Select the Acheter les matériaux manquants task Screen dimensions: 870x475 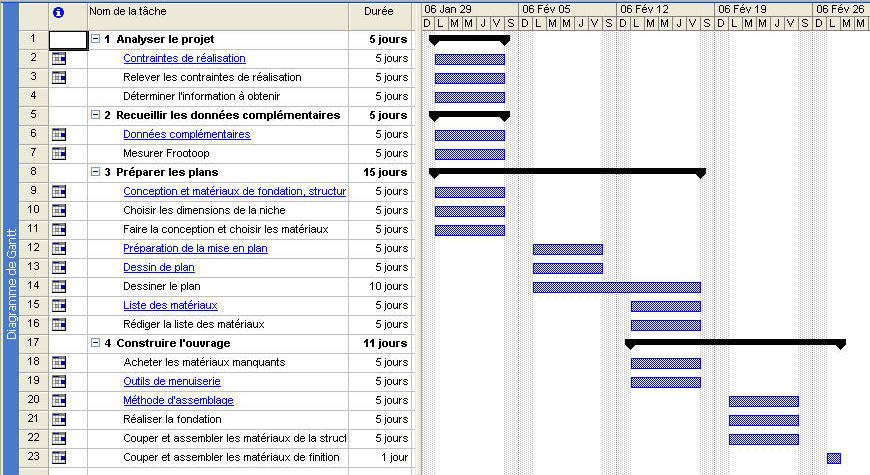204,362
